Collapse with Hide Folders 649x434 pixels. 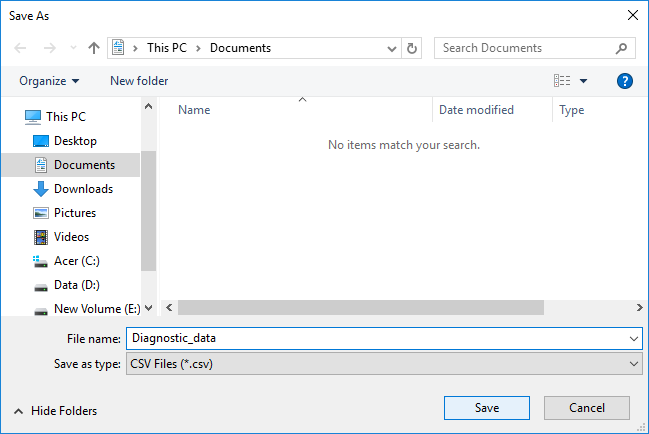55,411
